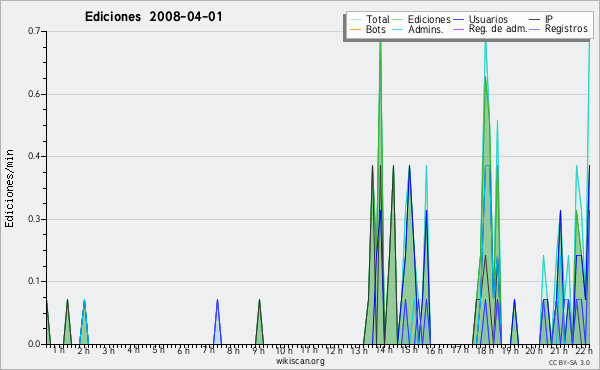Click the 'Total' legend label
Viewport: 600px width, 370px height.
pyautogui.click(x=377, y=19)
